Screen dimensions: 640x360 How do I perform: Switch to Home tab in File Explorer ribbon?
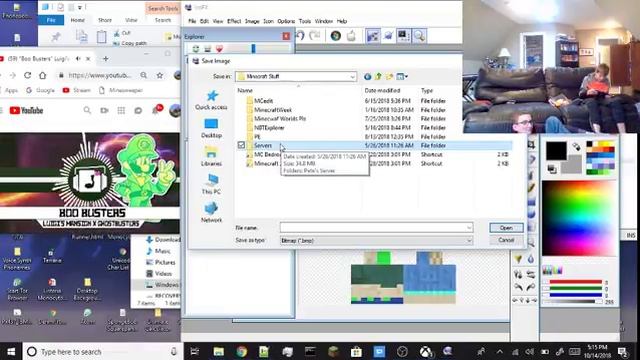(78, 20)
